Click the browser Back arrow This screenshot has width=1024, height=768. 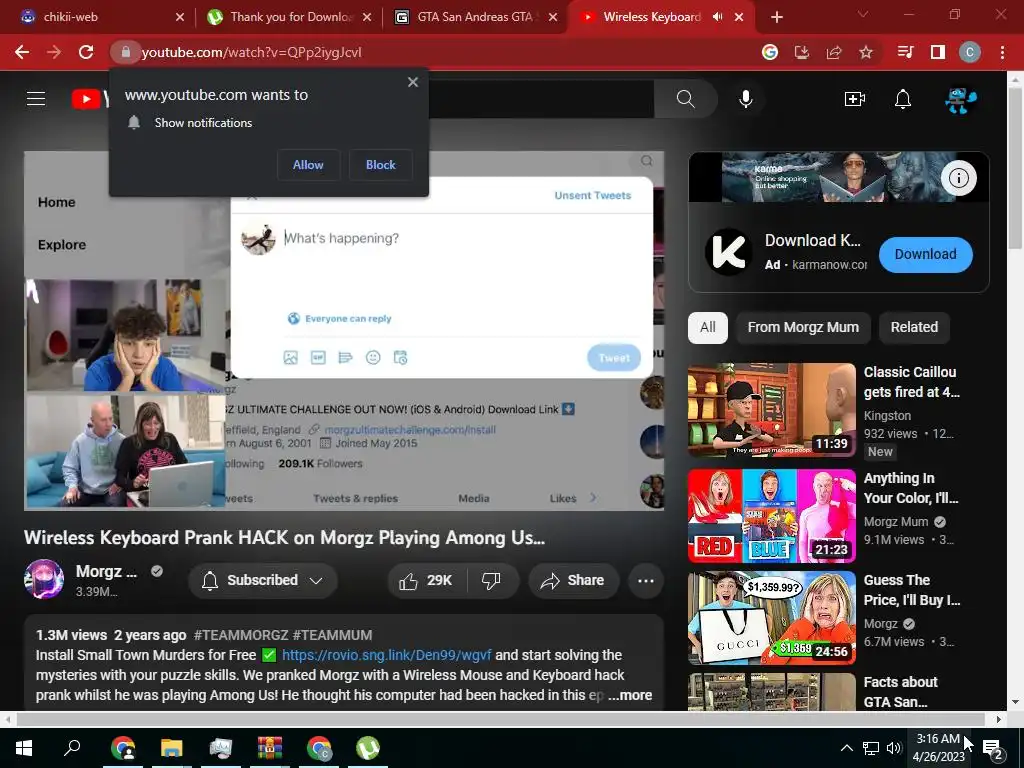(22, 52)
